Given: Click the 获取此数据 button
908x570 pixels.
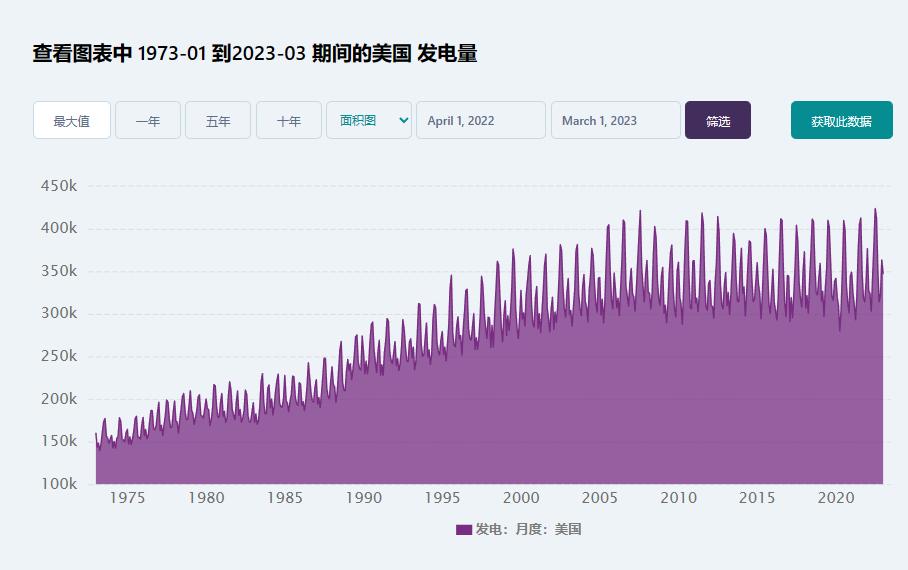Looking at the screenshot, I should point(841,120).
